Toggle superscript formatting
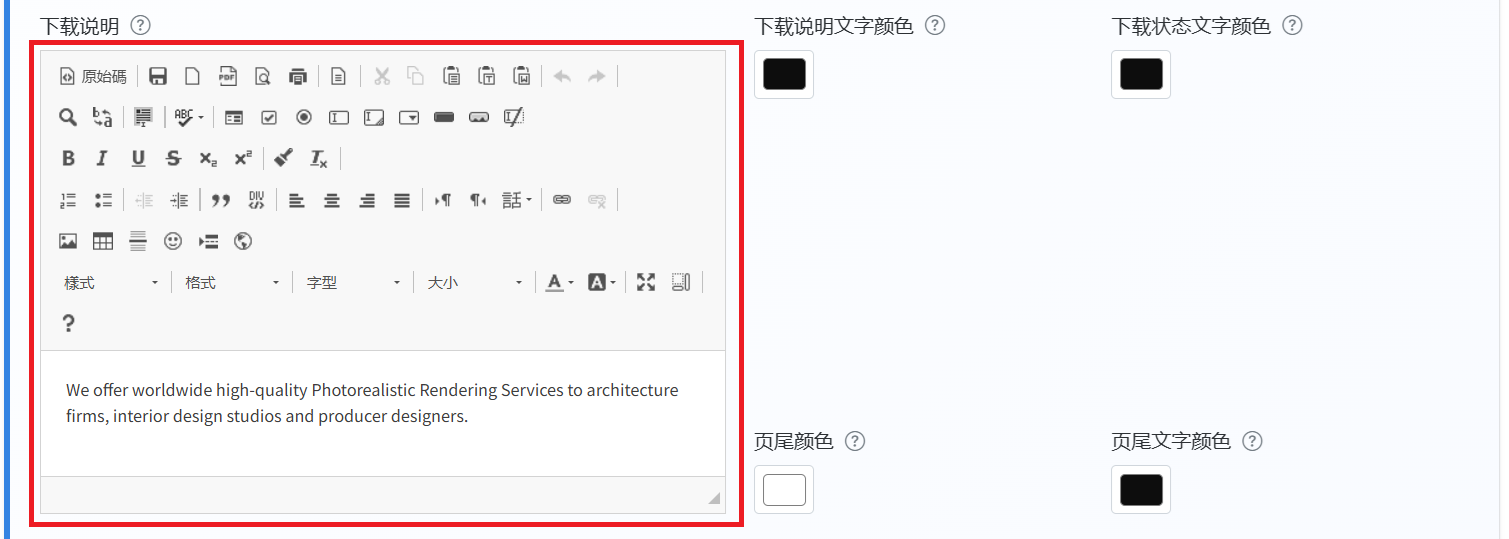 [x=243, y=158]
